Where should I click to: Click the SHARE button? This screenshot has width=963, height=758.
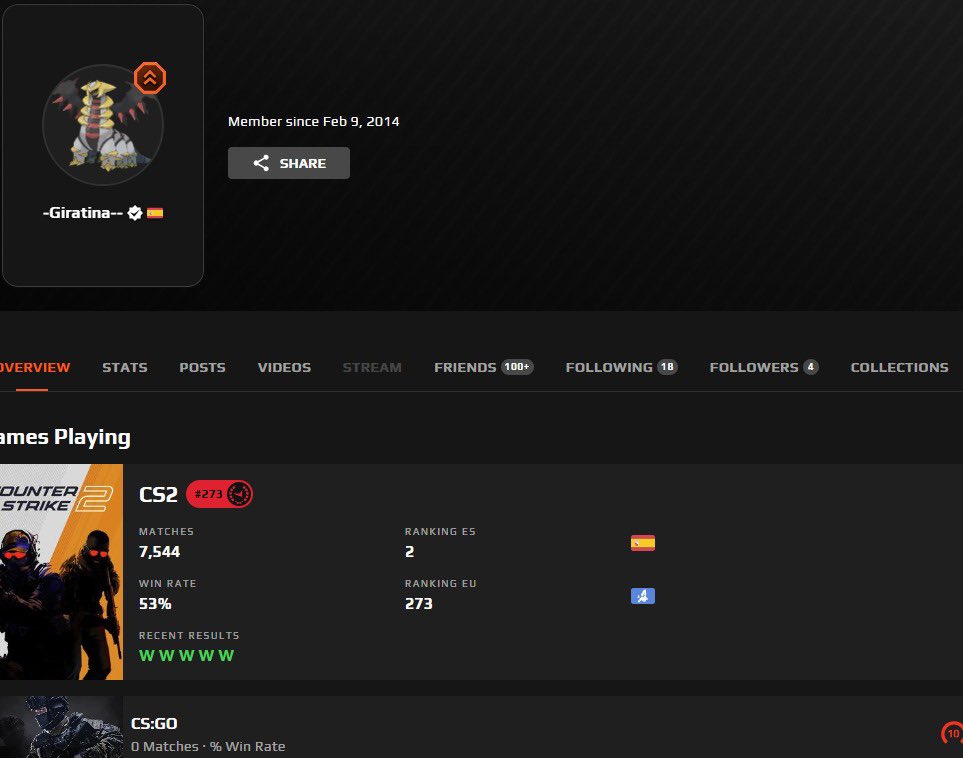coord(289,163)
